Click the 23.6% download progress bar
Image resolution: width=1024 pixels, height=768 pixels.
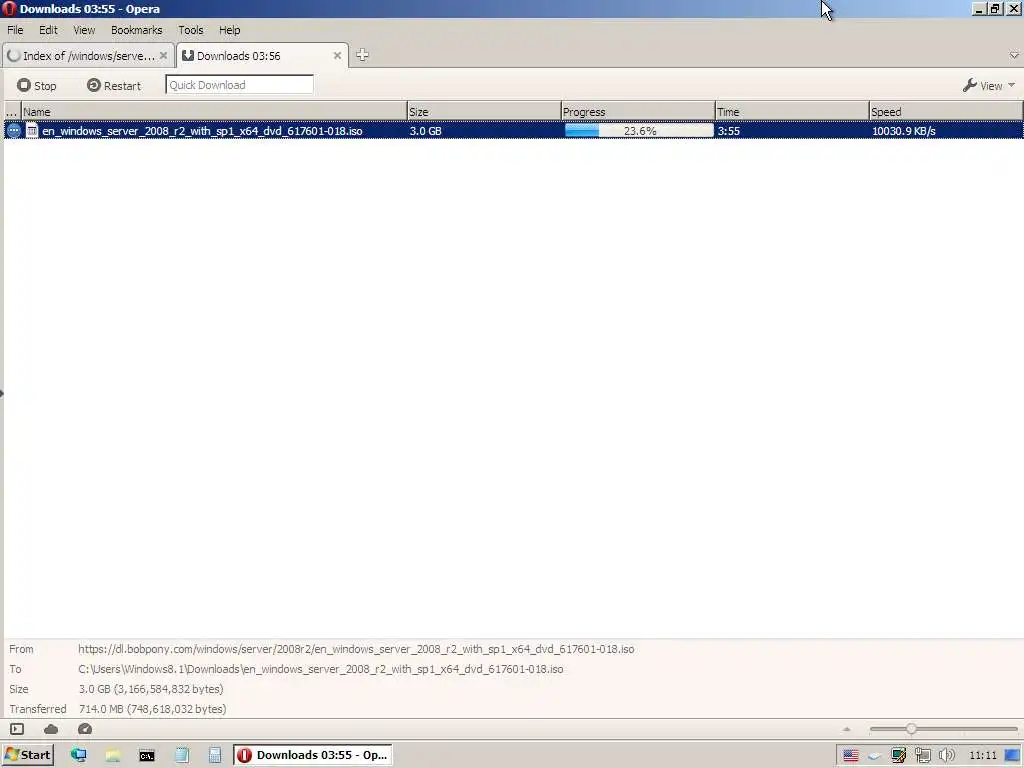click(x=639, y=131)
